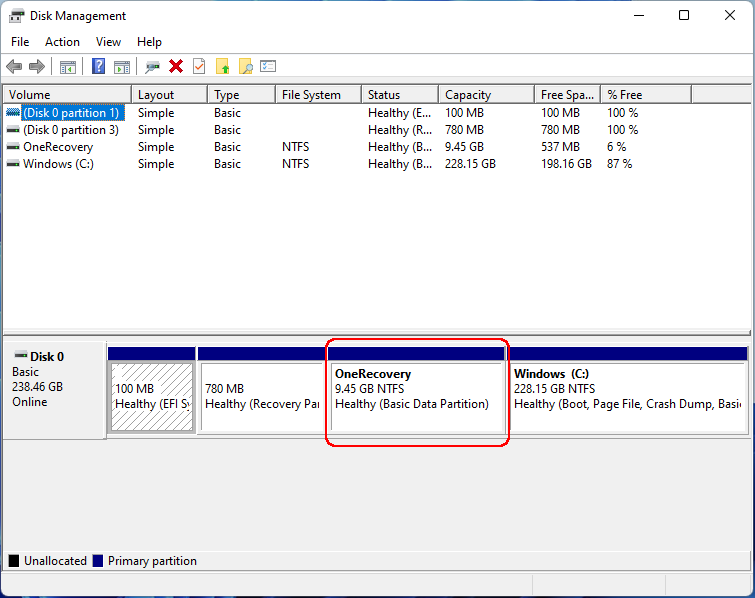
Task: Click the Back arrow toolbar icon
Action: (14, 66)
